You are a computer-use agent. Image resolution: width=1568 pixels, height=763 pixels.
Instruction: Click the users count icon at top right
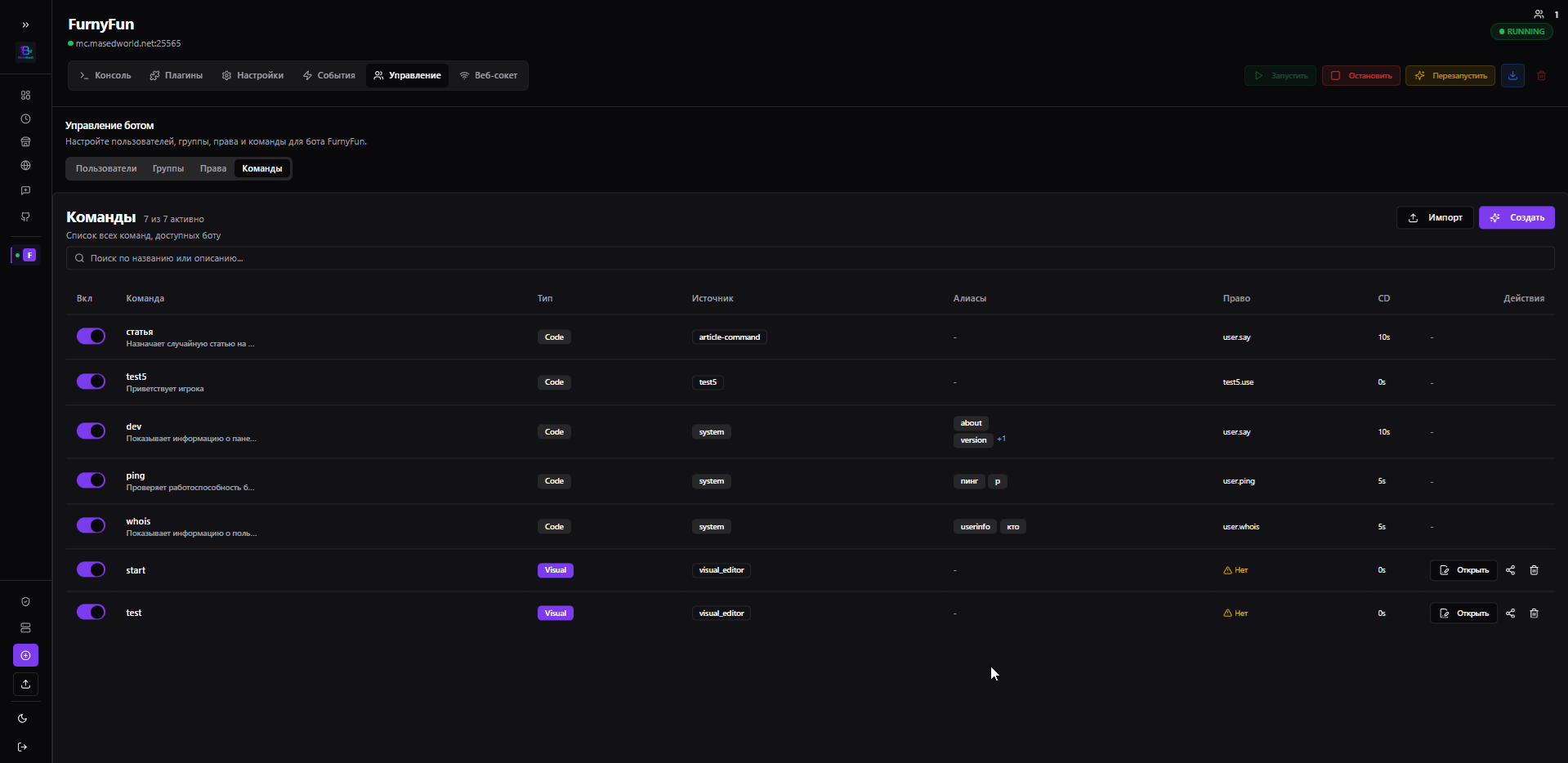pos(1539,15)
